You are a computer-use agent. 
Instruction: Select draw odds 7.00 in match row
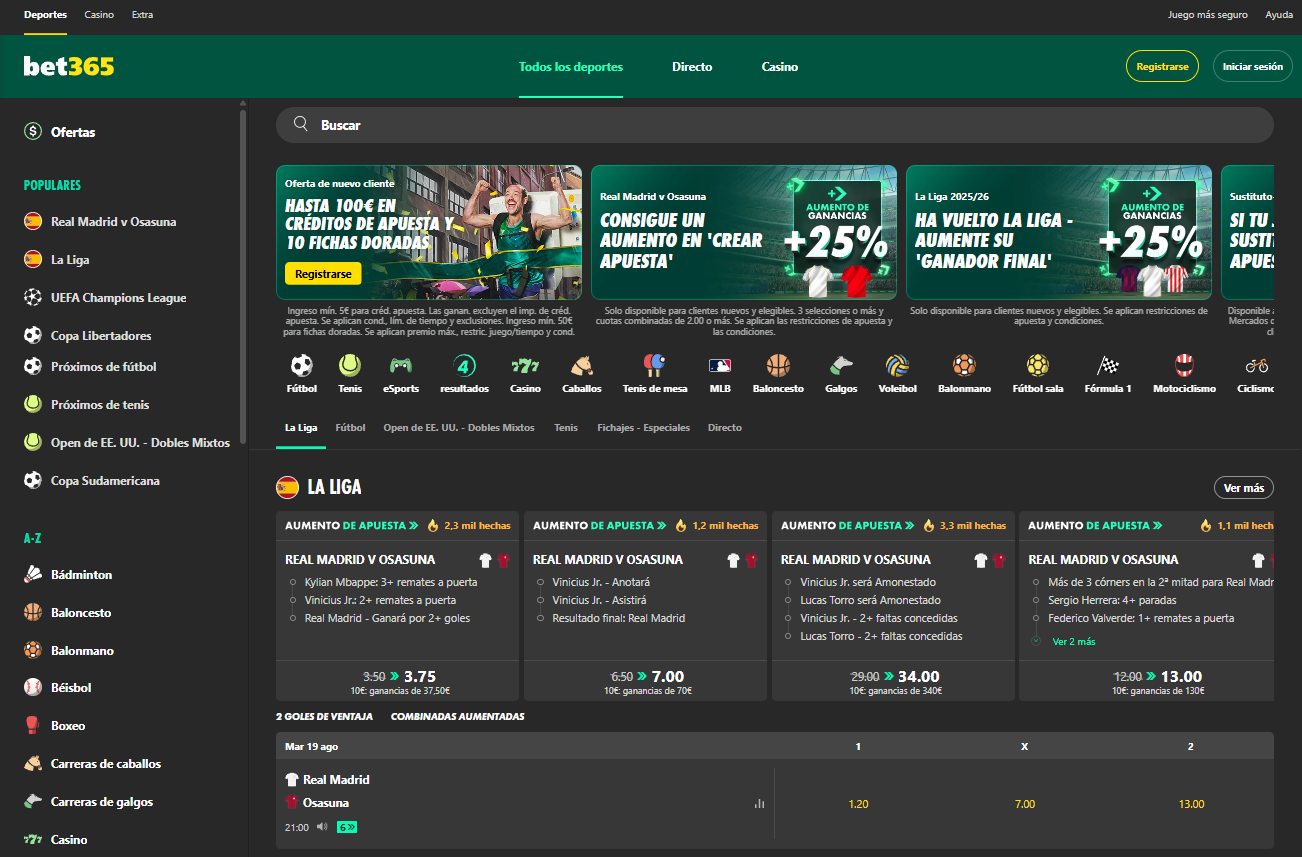[x=1025, y=804]
